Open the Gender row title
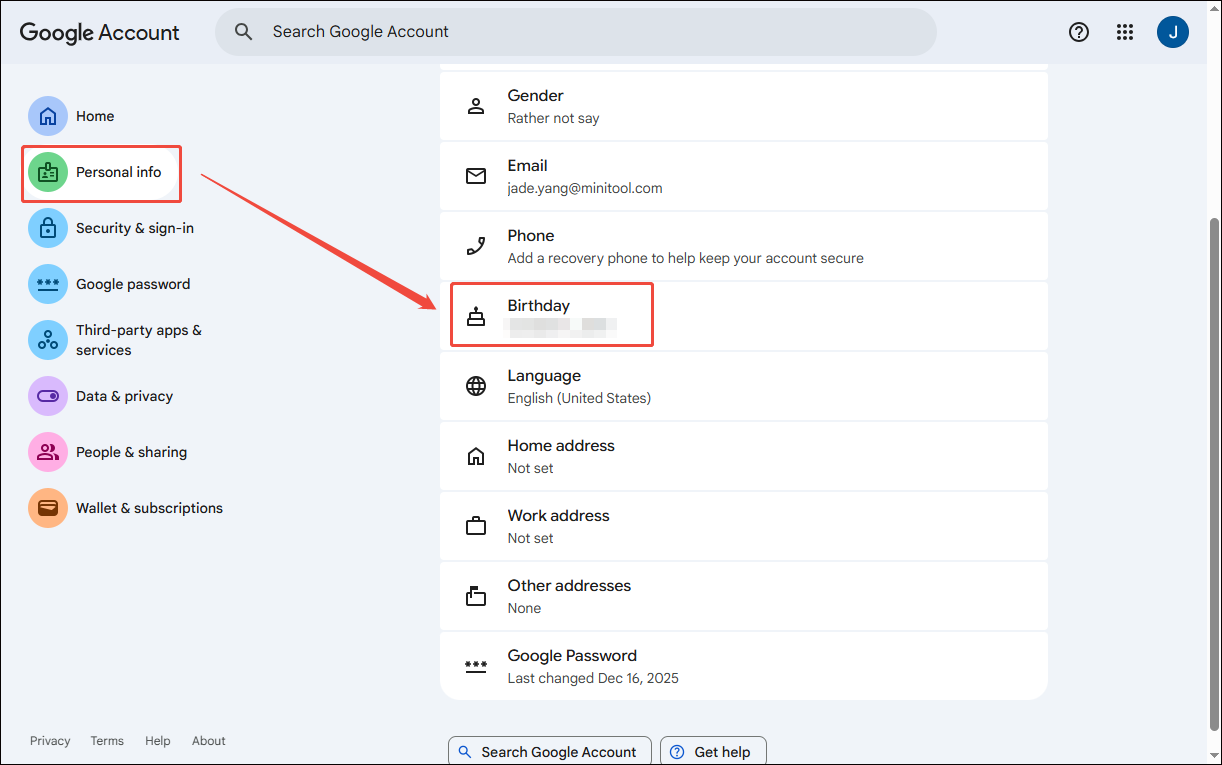 [x=535, y=96]
